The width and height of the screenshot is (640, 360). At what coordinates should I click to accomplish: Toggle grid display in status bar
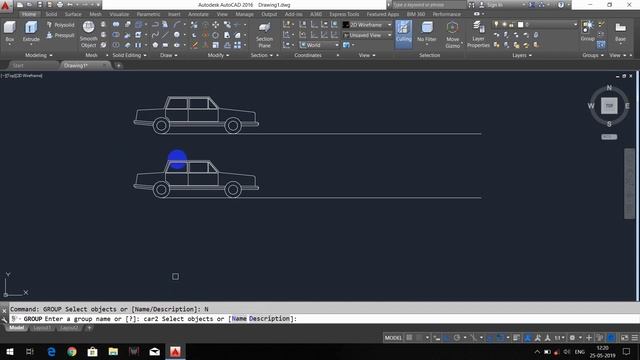point(409,338)
